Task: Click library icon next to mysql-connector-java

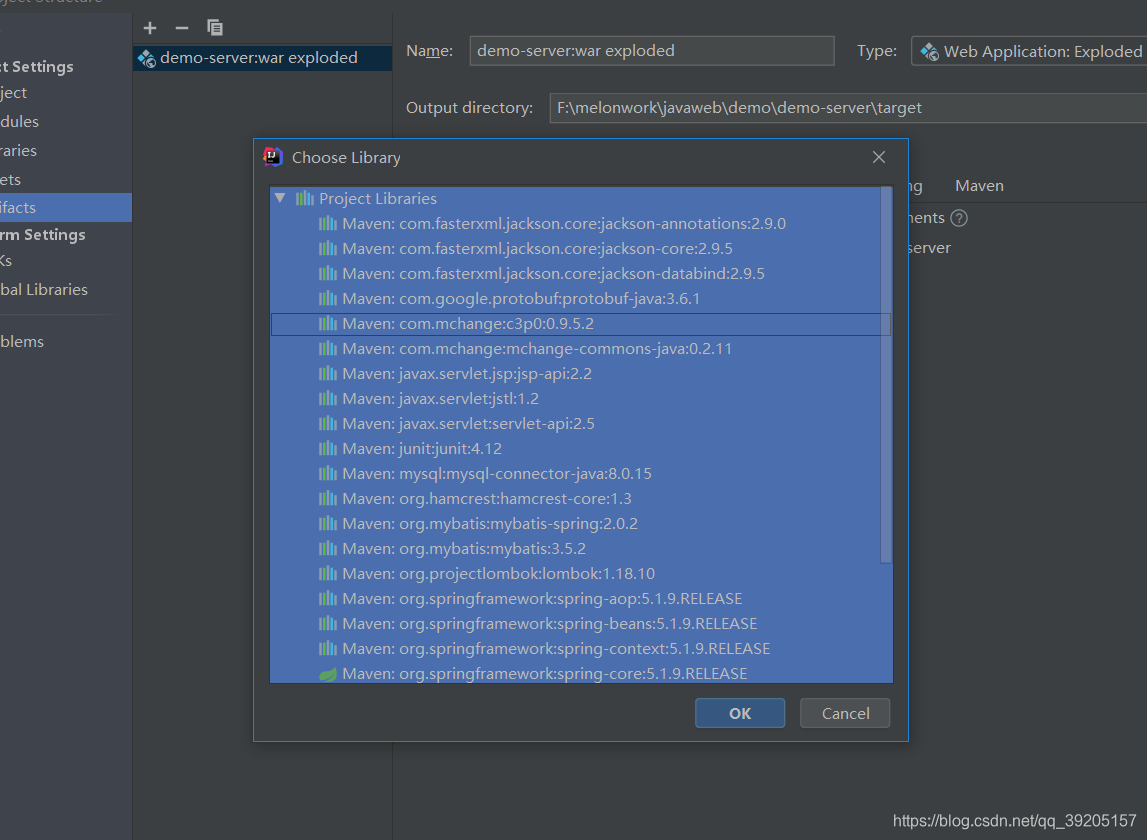Action: (328, 473)
